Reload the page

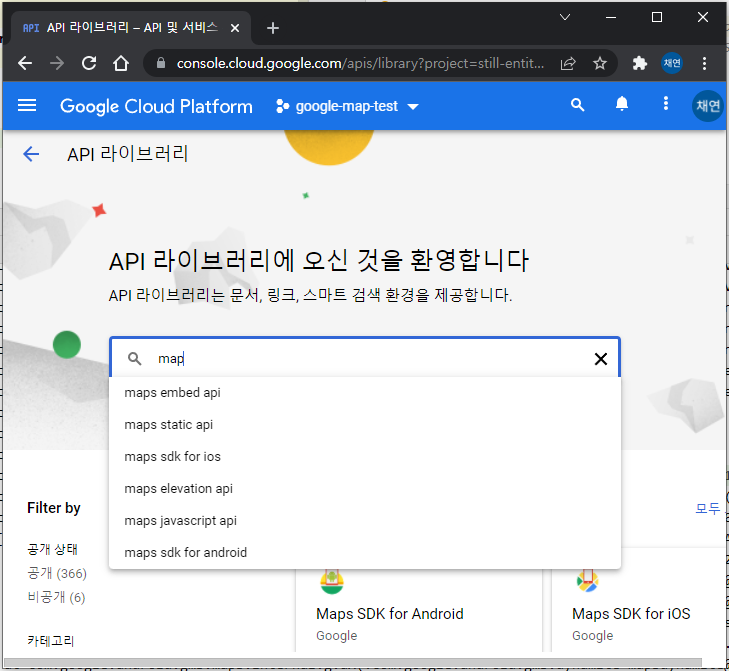point(89,63)
